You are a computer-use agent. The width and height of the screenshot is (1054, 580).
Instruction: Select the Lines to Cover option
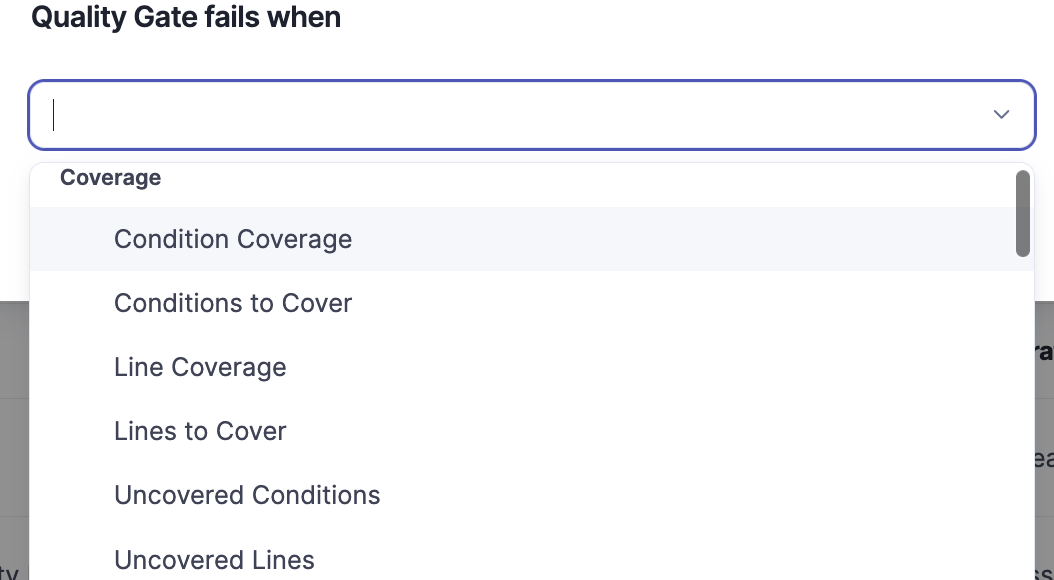click(200, 431)
